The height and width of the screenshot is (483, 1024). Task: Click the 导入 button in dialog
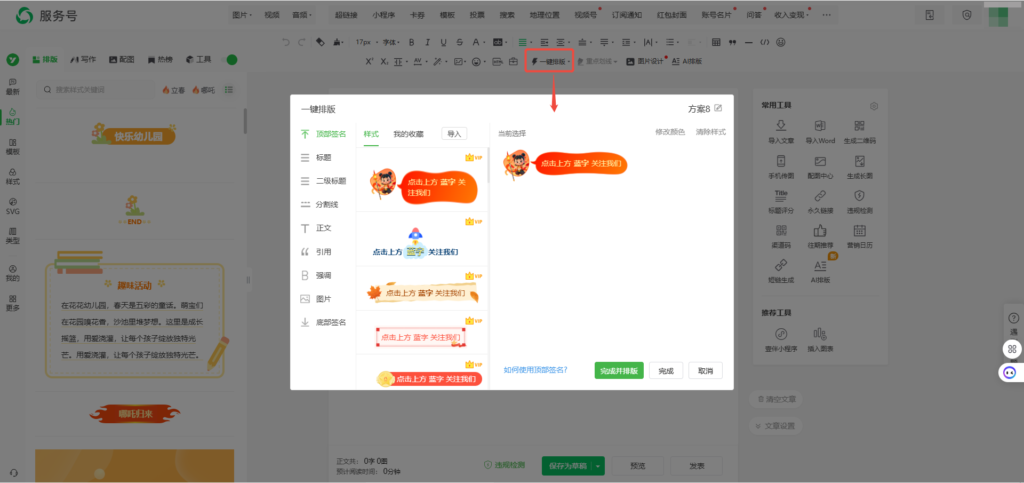coord(454,134)
